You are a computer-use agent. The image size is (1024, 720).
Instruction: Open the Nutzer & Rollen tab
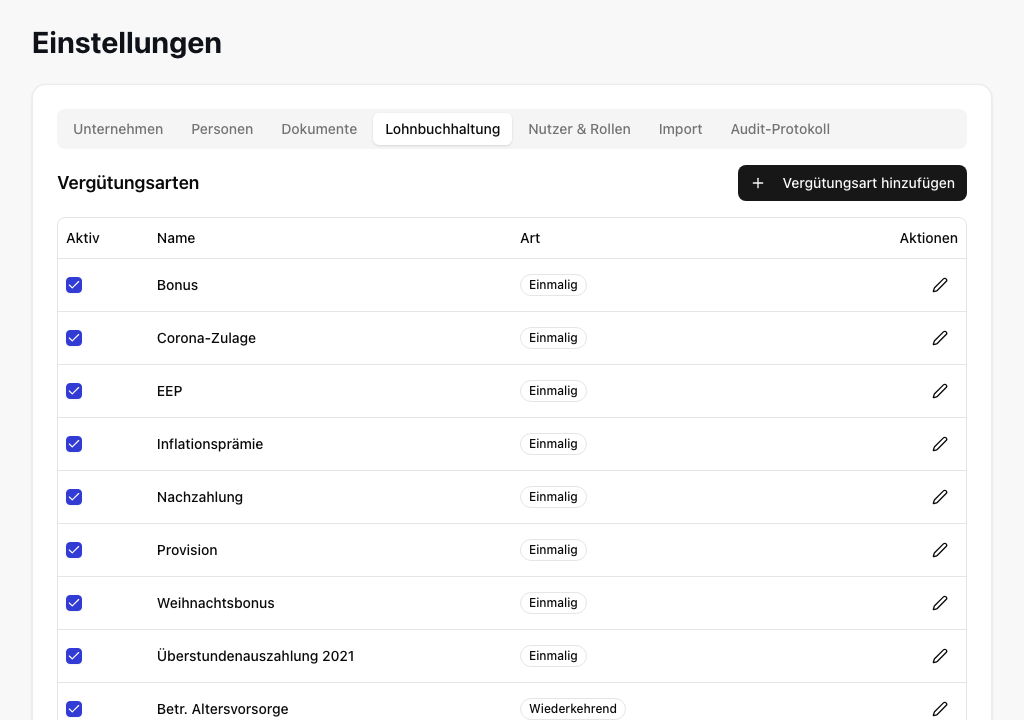pyautogui.click(x=579, y=129)
